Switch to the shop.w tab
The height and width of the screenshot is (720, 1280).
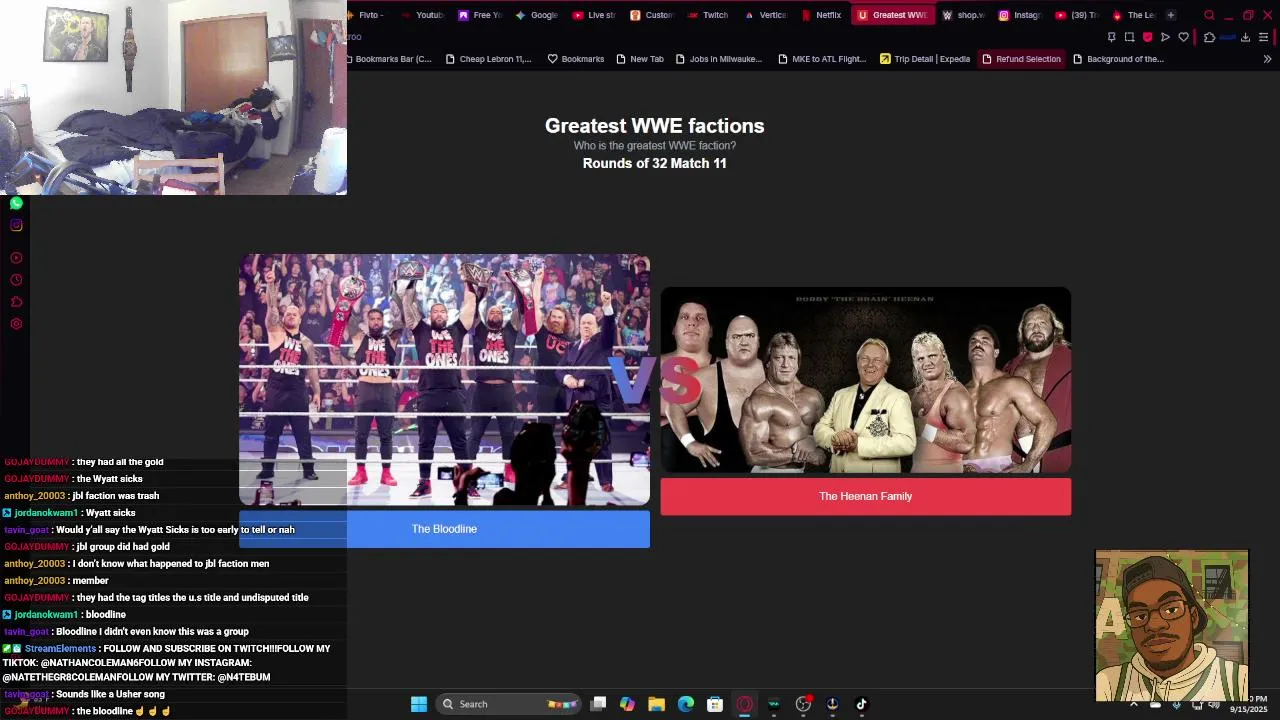[x=964, y=15]
